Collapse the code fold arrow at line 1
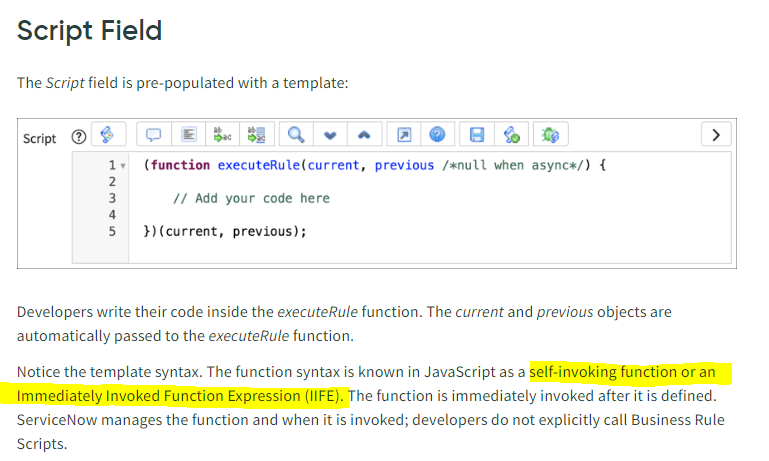 [123, 166]
